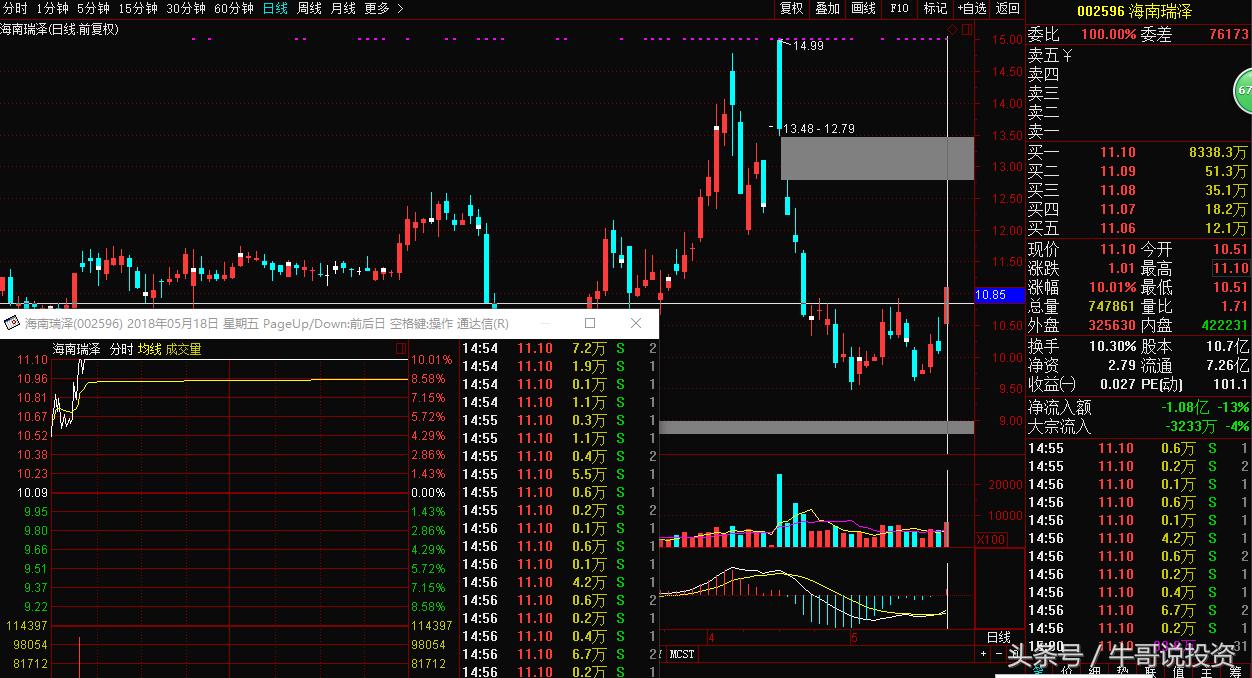Switch chart to 周线 weekly period
The width and height of the screenshot is (1252, 678).
tap(309, 8)
